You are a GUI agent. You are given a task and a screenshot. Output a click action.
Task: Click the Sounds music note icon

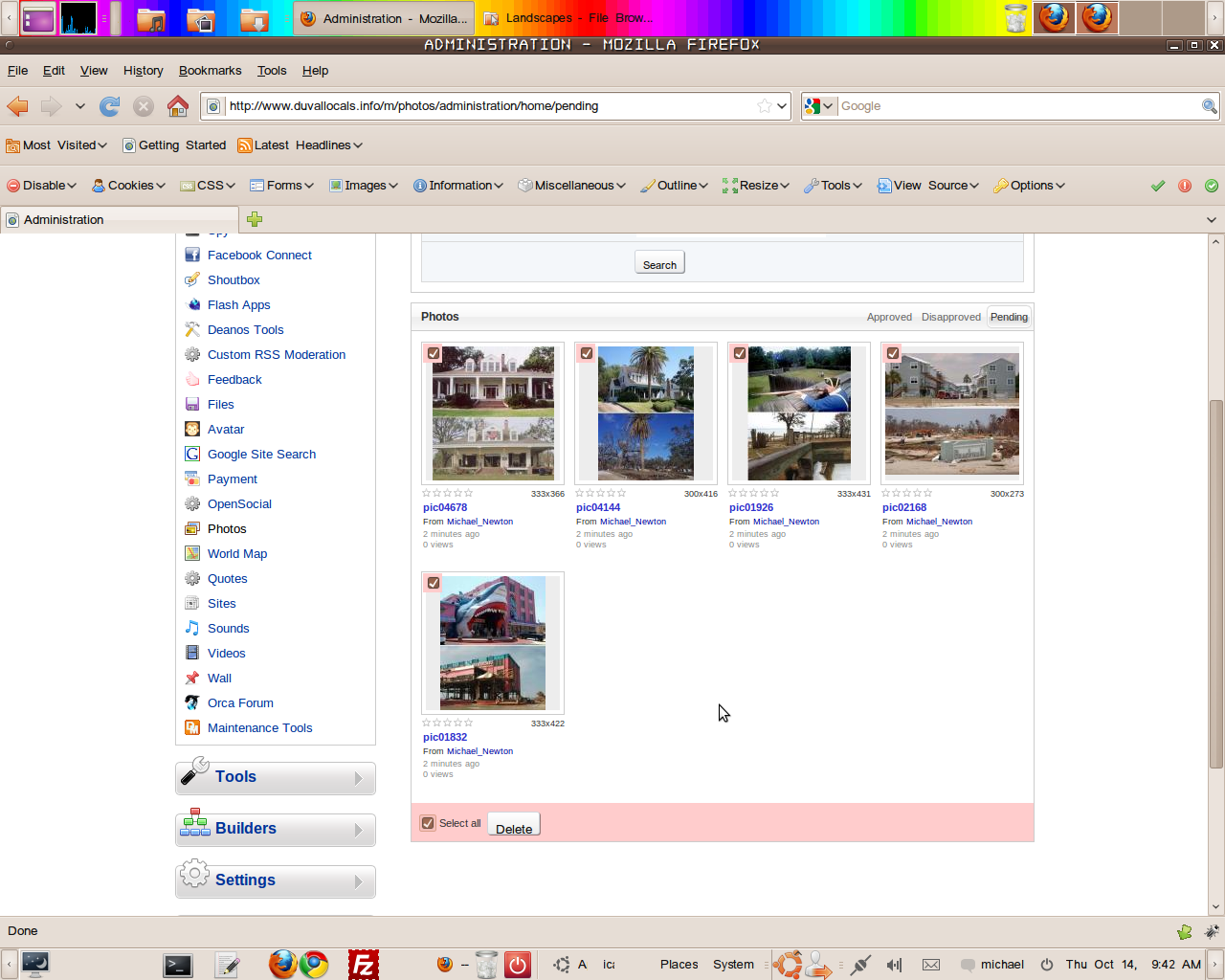pyautogui.click(x=192, y=629)
